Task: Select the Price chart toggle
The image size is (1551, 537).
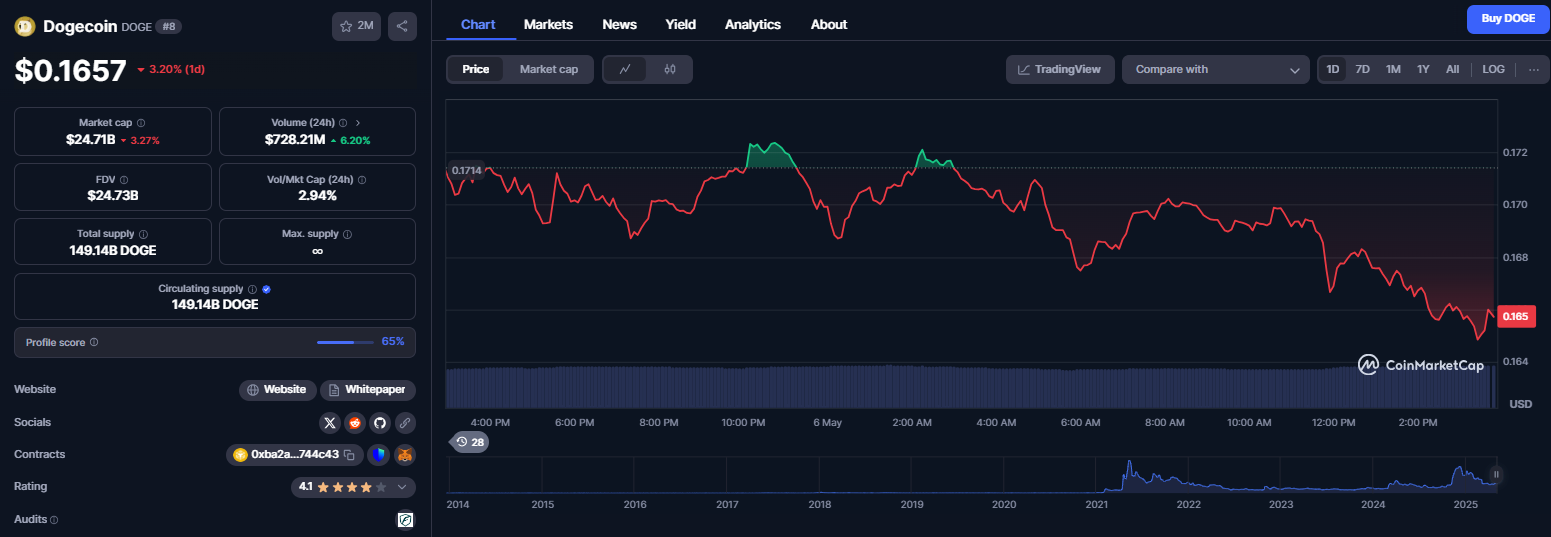Action: coord(476,69)
